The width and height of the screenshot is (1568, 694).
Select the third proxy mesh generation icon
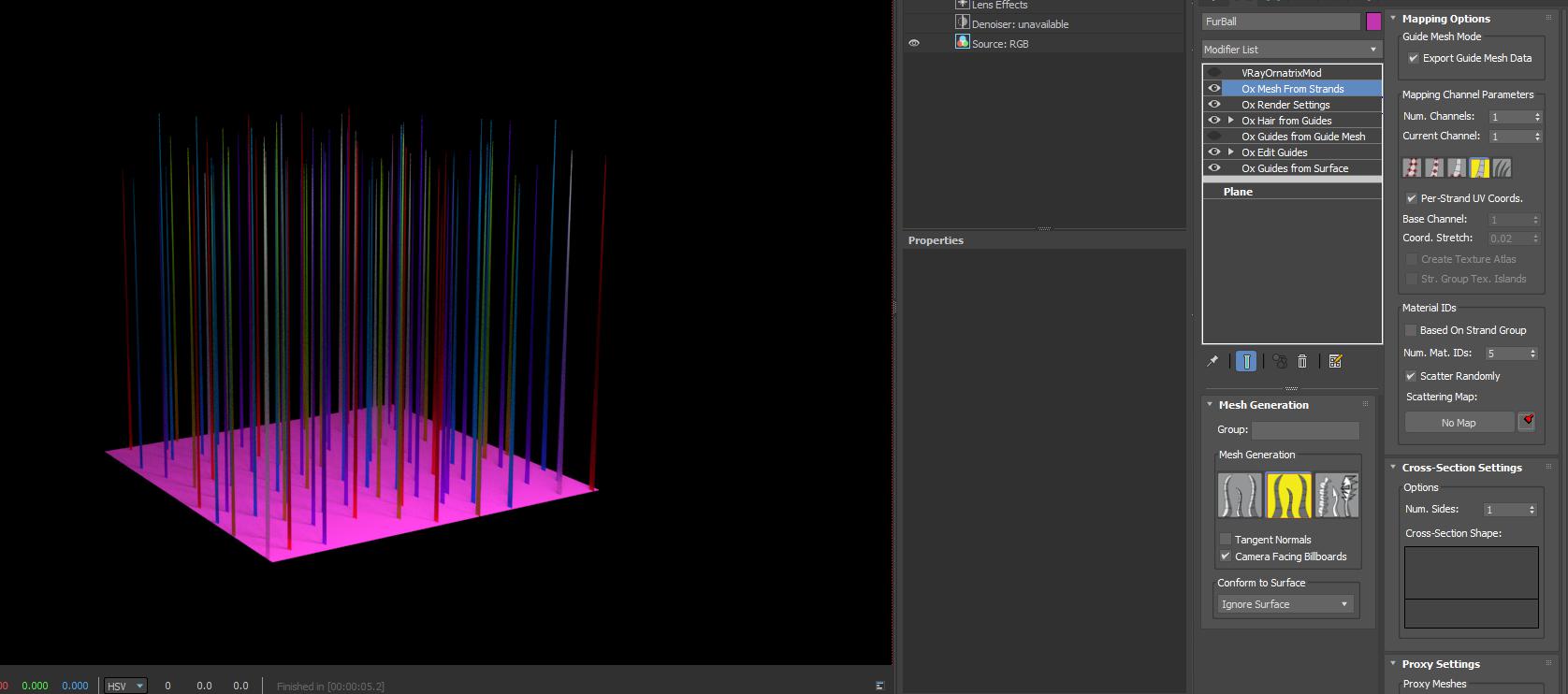click(x=1337, y=495)
